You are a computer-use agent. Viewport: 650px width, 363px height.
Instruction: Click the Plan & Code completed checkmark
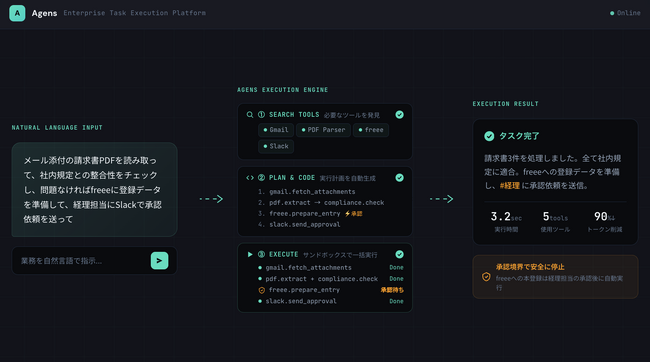[x=399, y=178]
